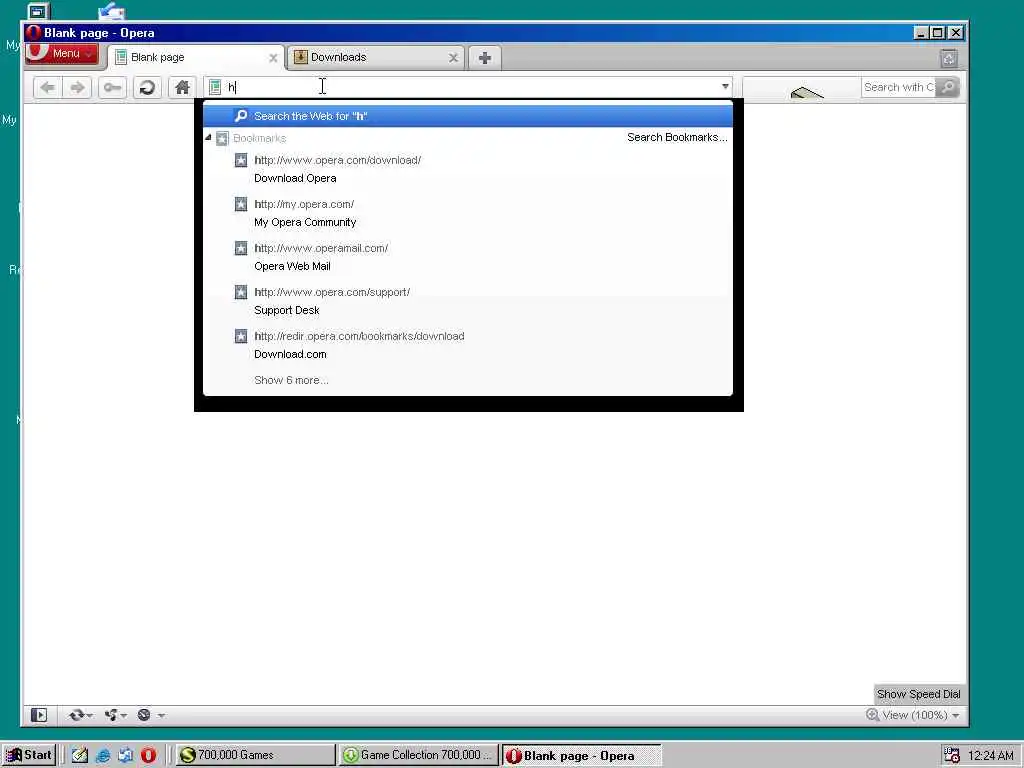Click the Show Speed Dial button

918,694
